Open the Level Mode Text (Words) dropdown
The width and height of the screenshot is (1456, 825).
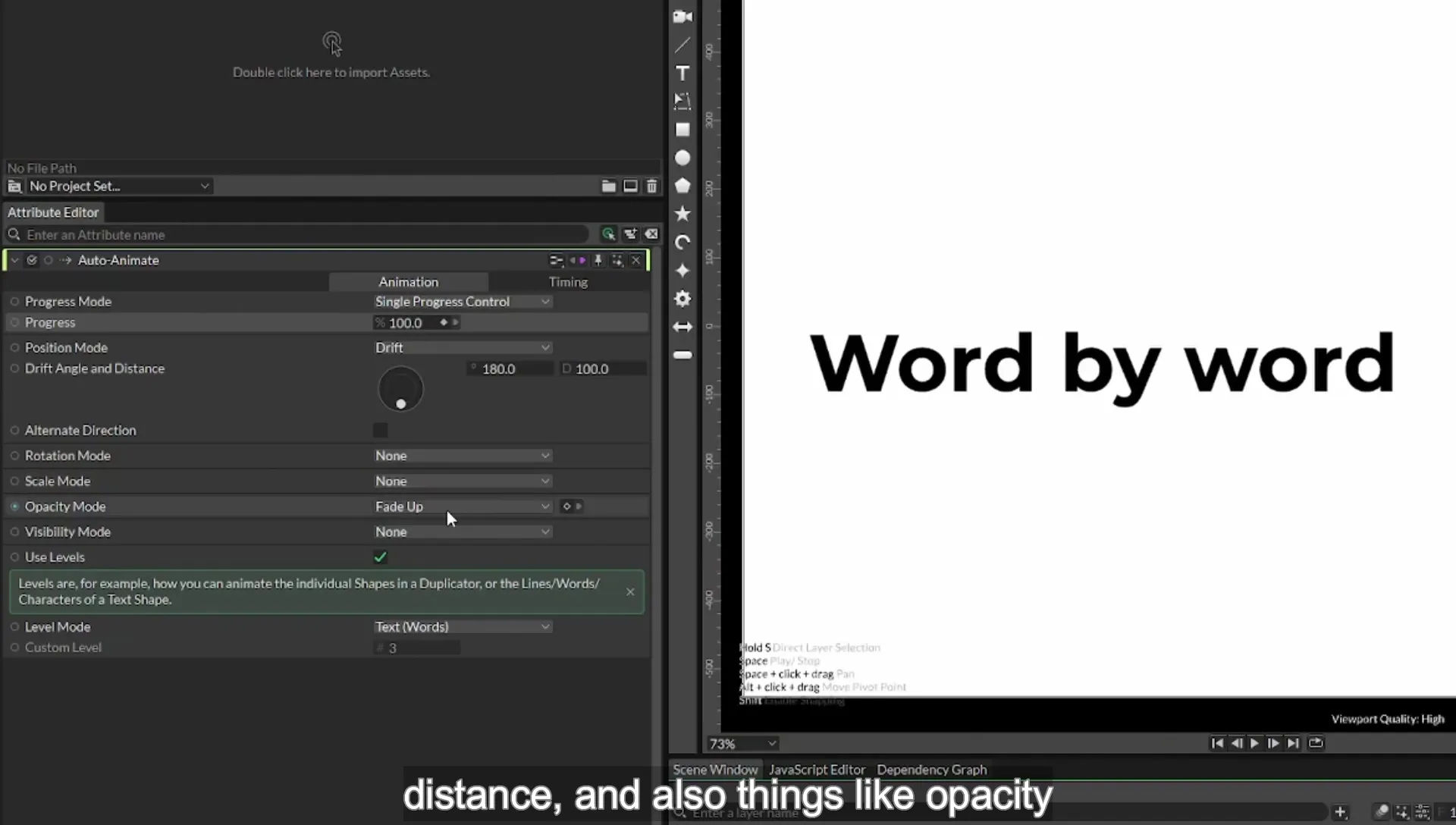tap(463, 627)
